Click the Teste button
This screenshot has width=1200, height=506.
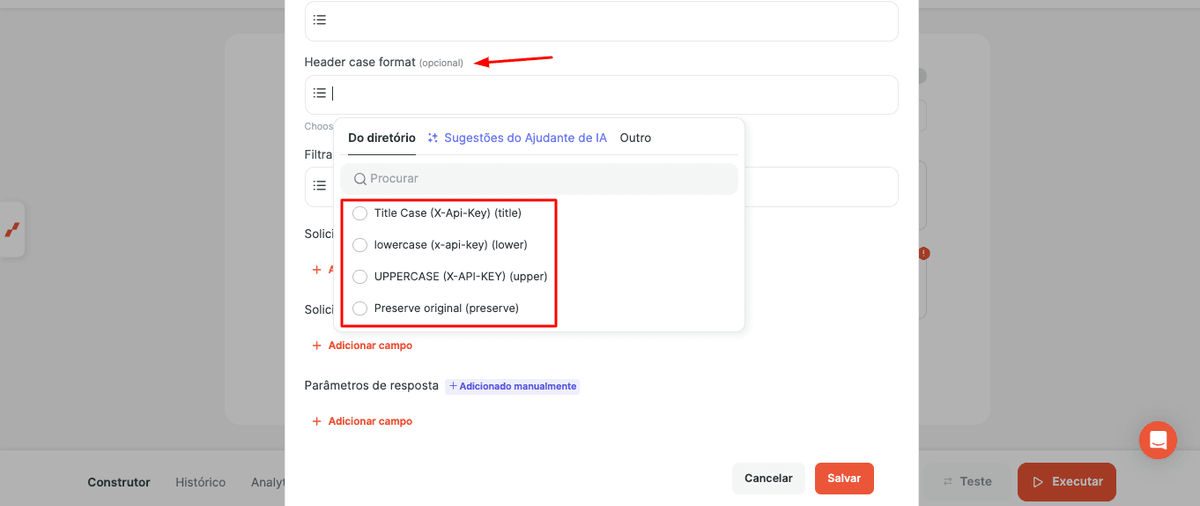[967, 481]
